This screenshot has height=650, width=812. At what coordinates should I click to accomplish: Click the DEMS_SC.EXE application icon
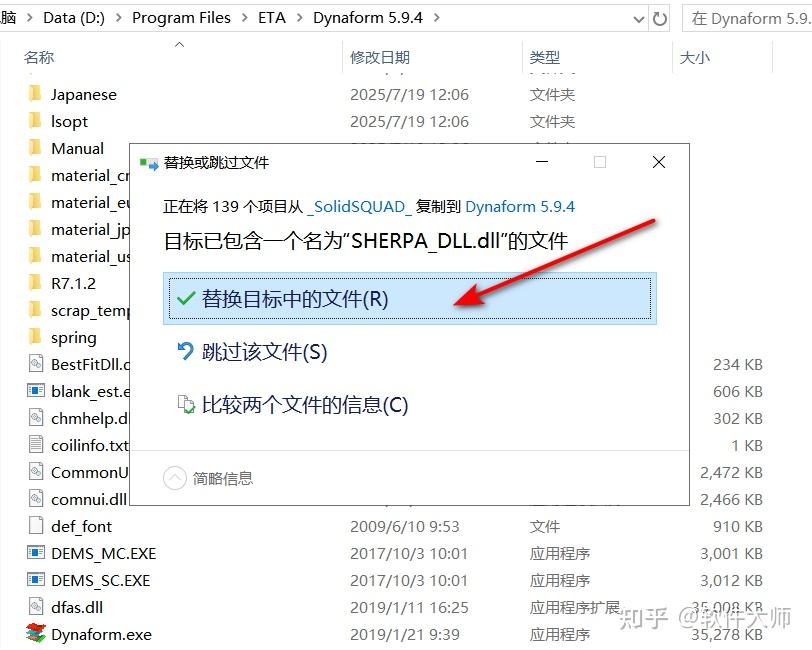36,580
